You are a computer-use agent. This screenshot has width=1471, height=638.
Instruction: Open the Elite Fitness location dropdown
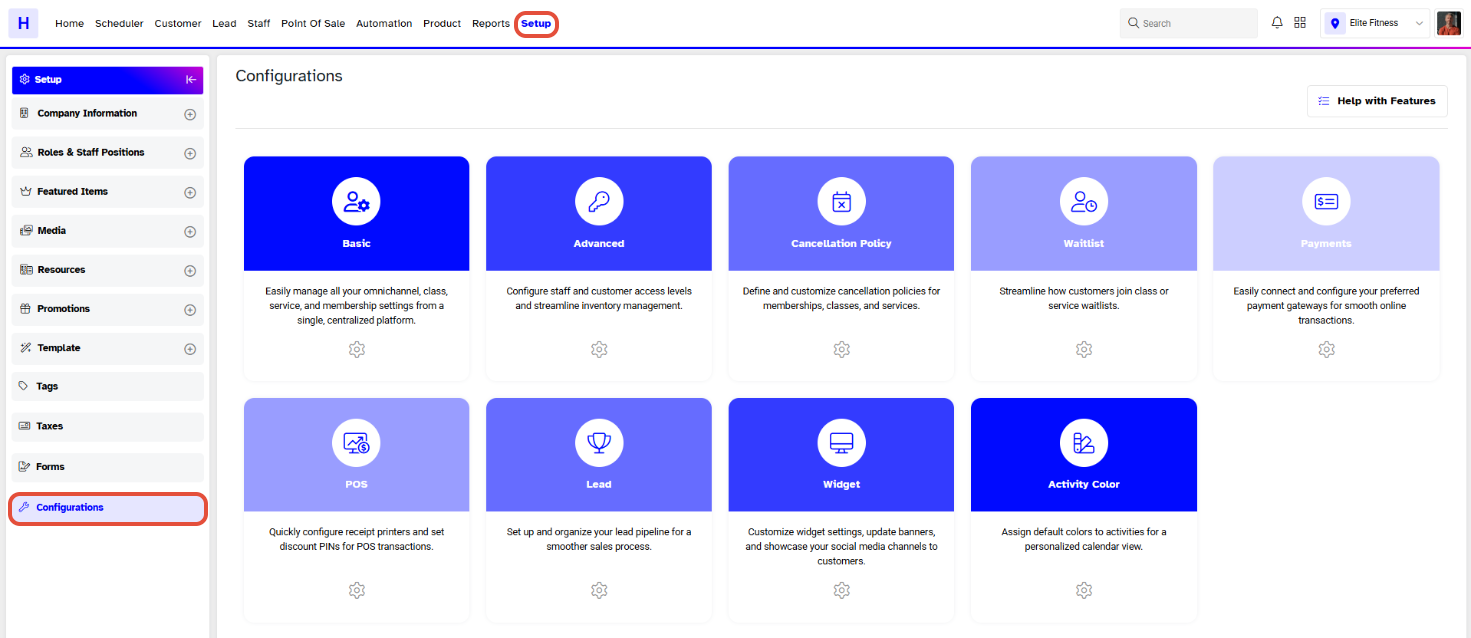click(1376, 23)
